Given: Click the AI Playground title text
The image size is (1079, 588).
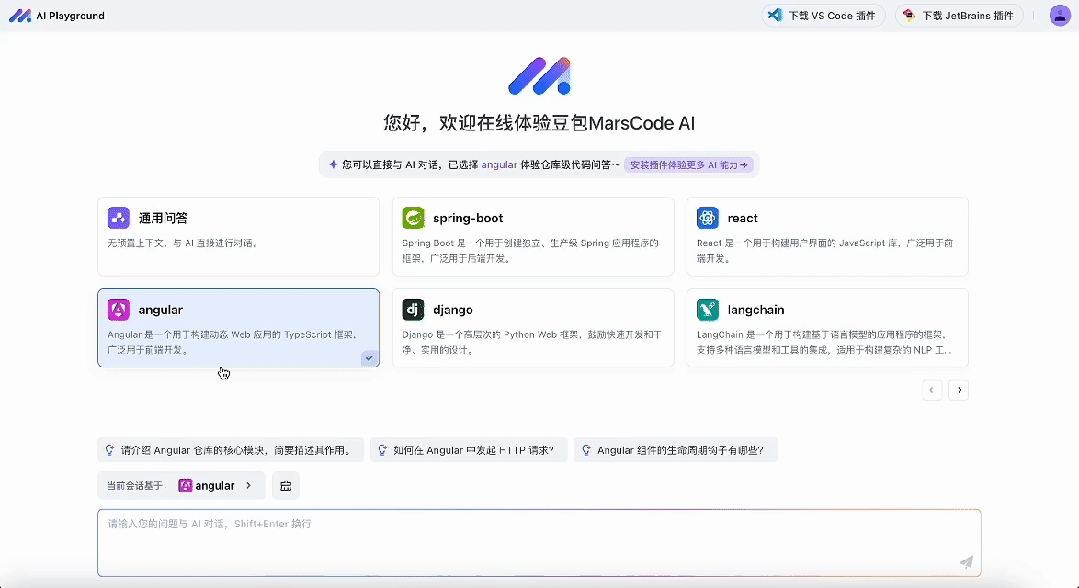Looking at the screenshot, I should [70, 15].
